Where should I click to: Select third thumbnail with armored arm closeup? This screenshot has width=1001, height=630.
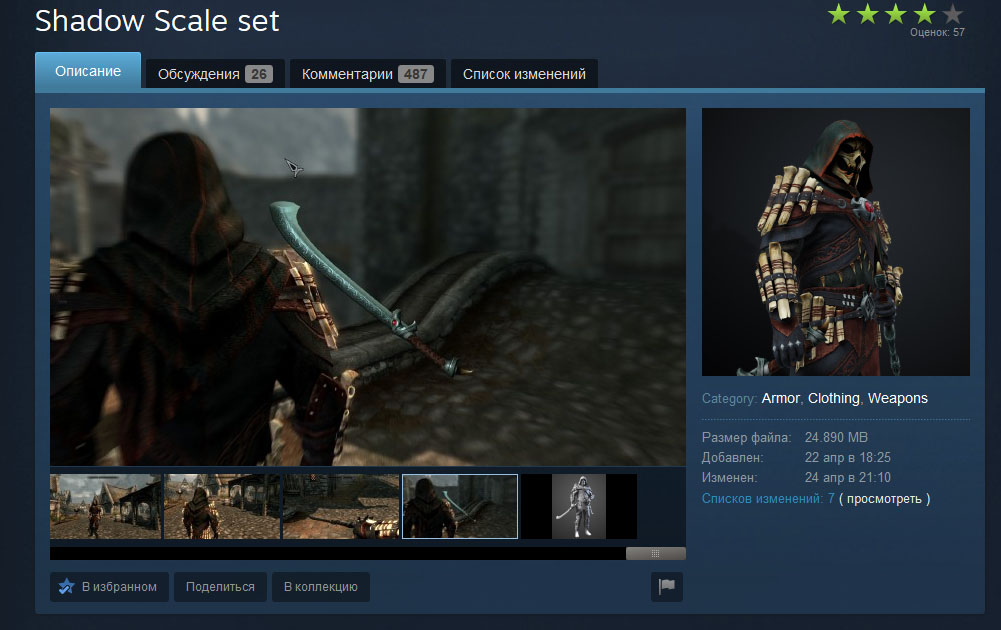[341, 506]
